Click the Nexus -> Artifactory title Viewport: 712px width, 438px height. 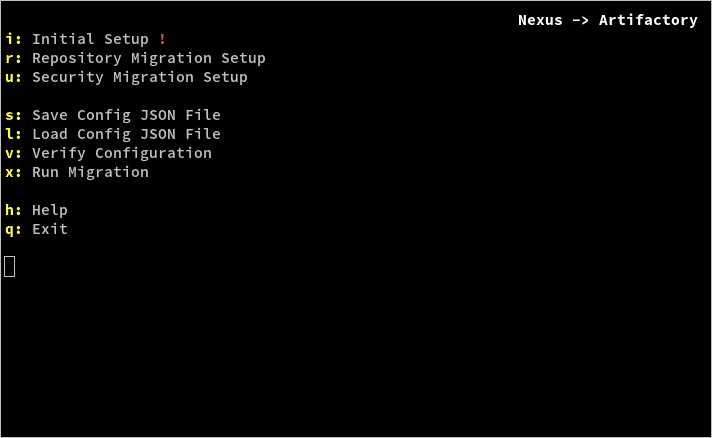tap(608, 20)
